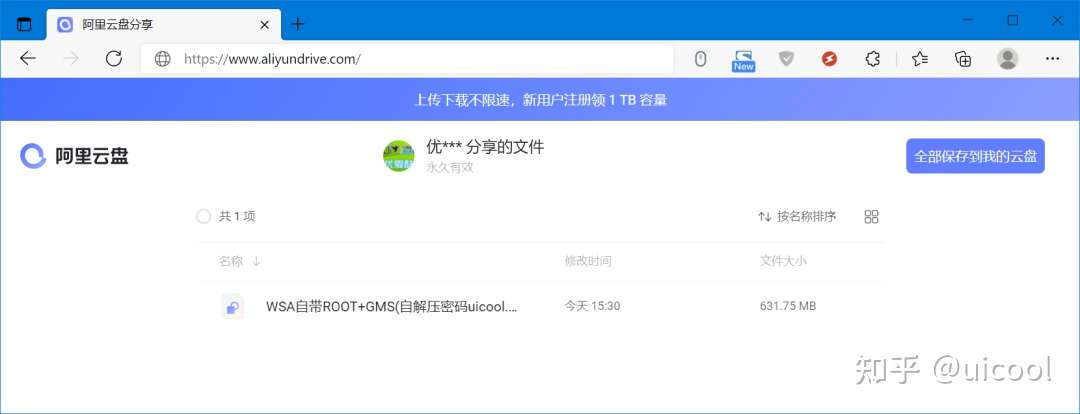Open a new tab with the plus icon
The width and height of the screenshot is (1080, 414).
point(298,25)
